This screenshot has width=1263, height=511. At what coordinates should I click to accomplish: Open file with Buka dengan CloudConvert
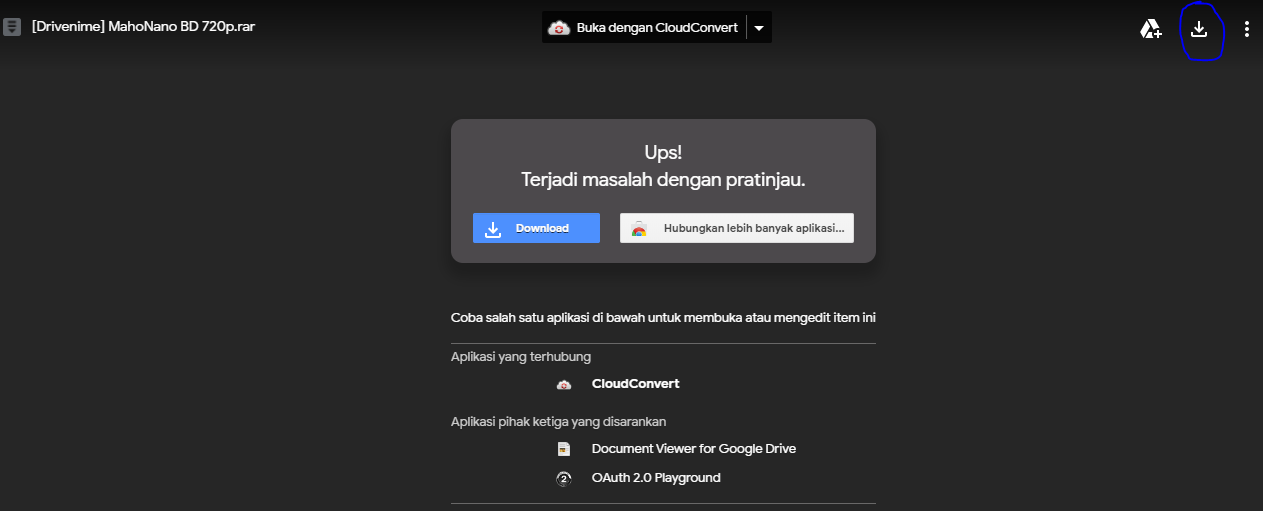click(644, 28)
